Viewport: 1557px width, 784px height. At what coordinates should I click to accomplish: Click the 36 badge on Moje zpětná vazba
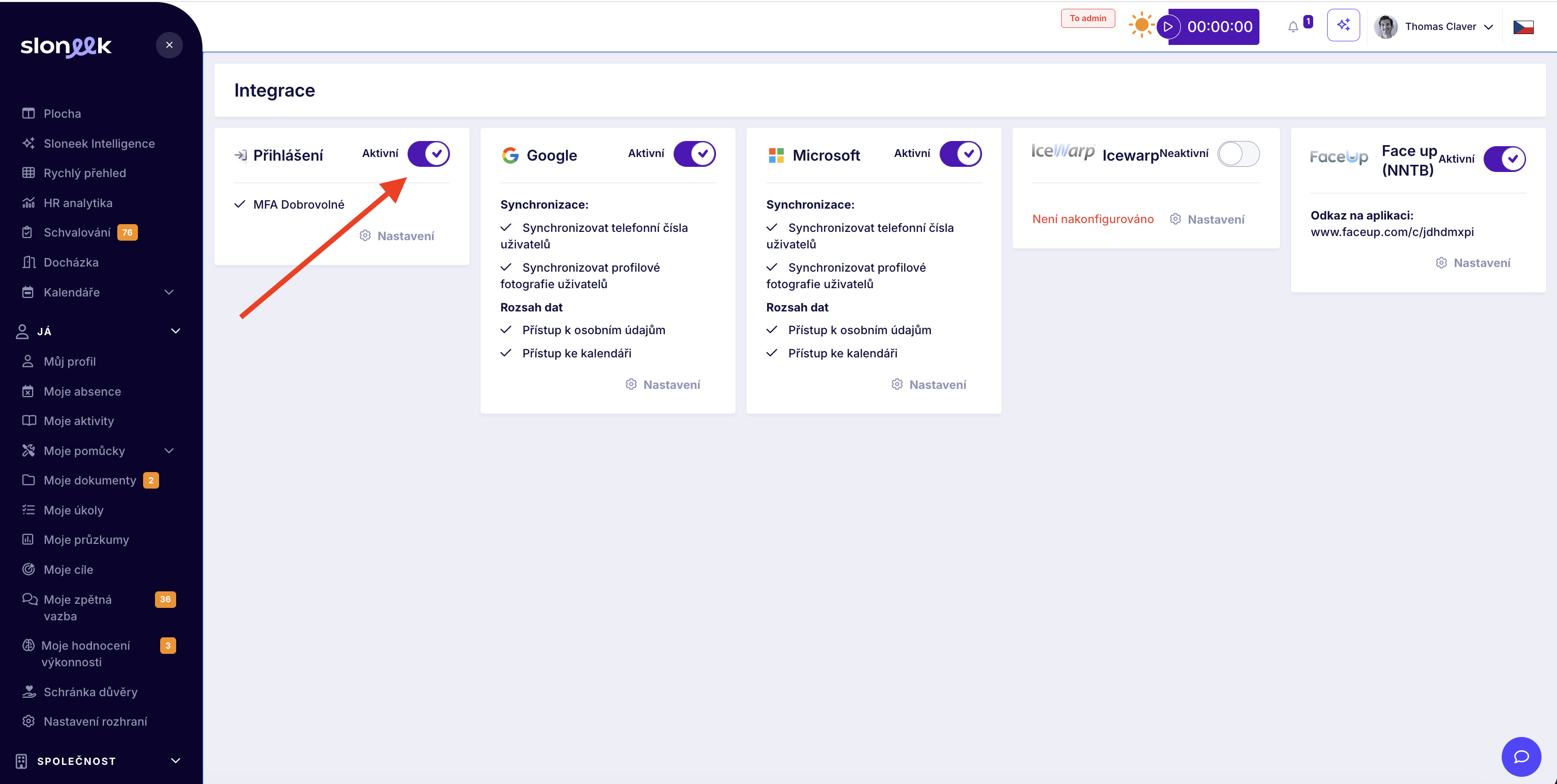click(165, 599)
